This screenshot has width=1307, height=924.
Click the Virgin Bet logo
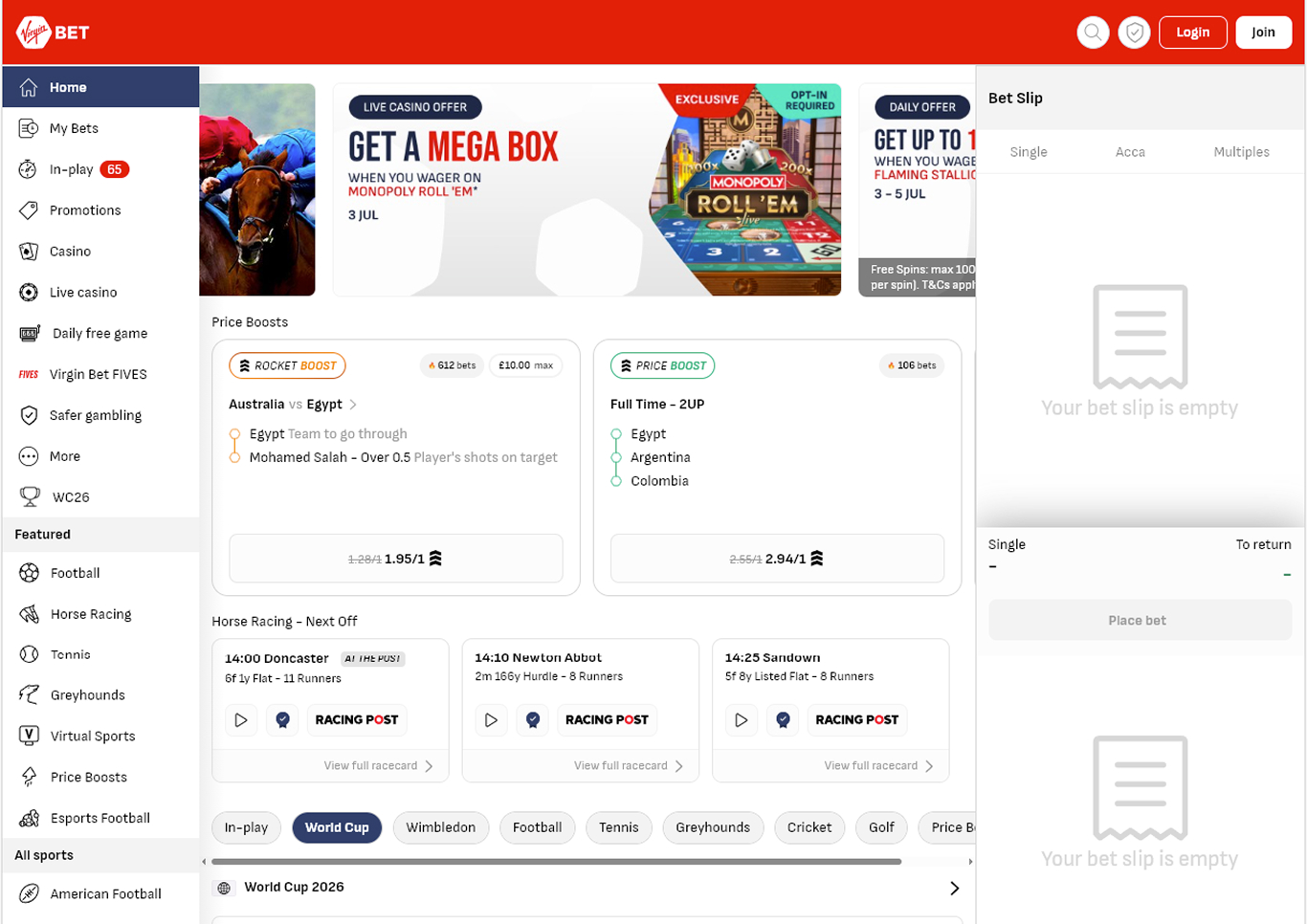(53, 33)
